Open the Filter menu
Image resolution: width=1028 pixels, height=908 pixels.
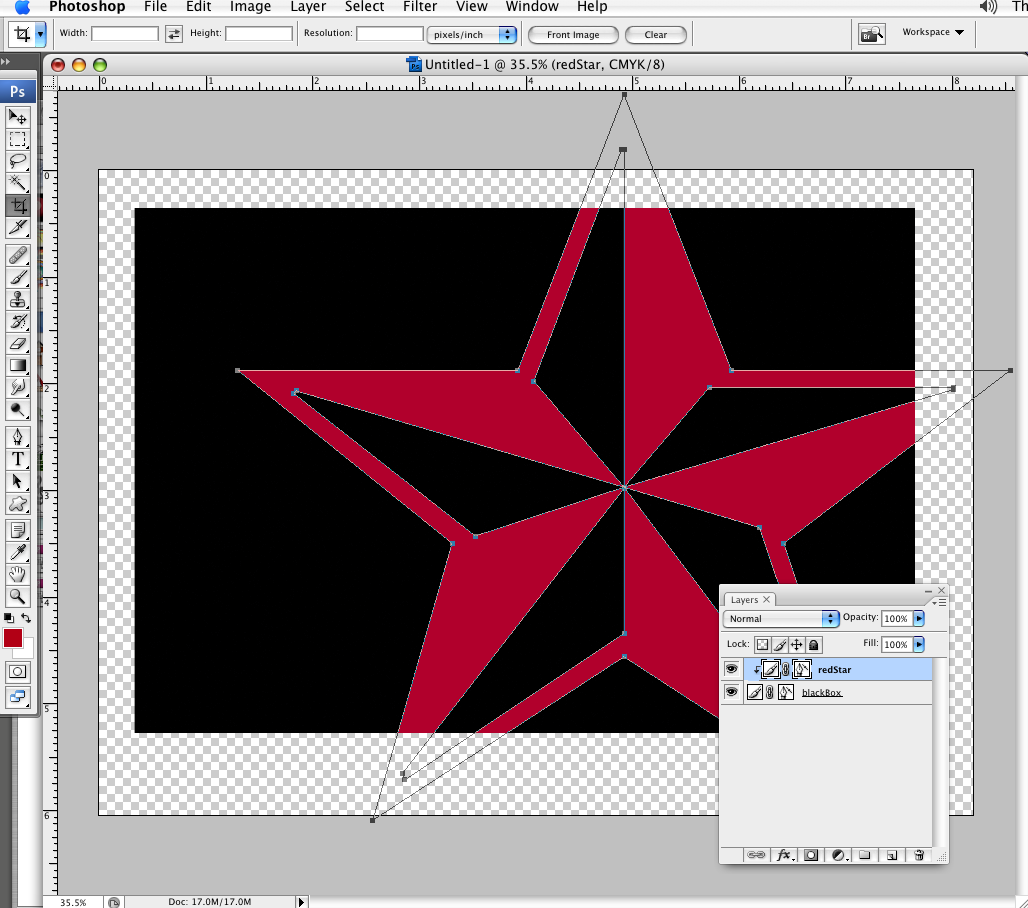pos(420,7)
